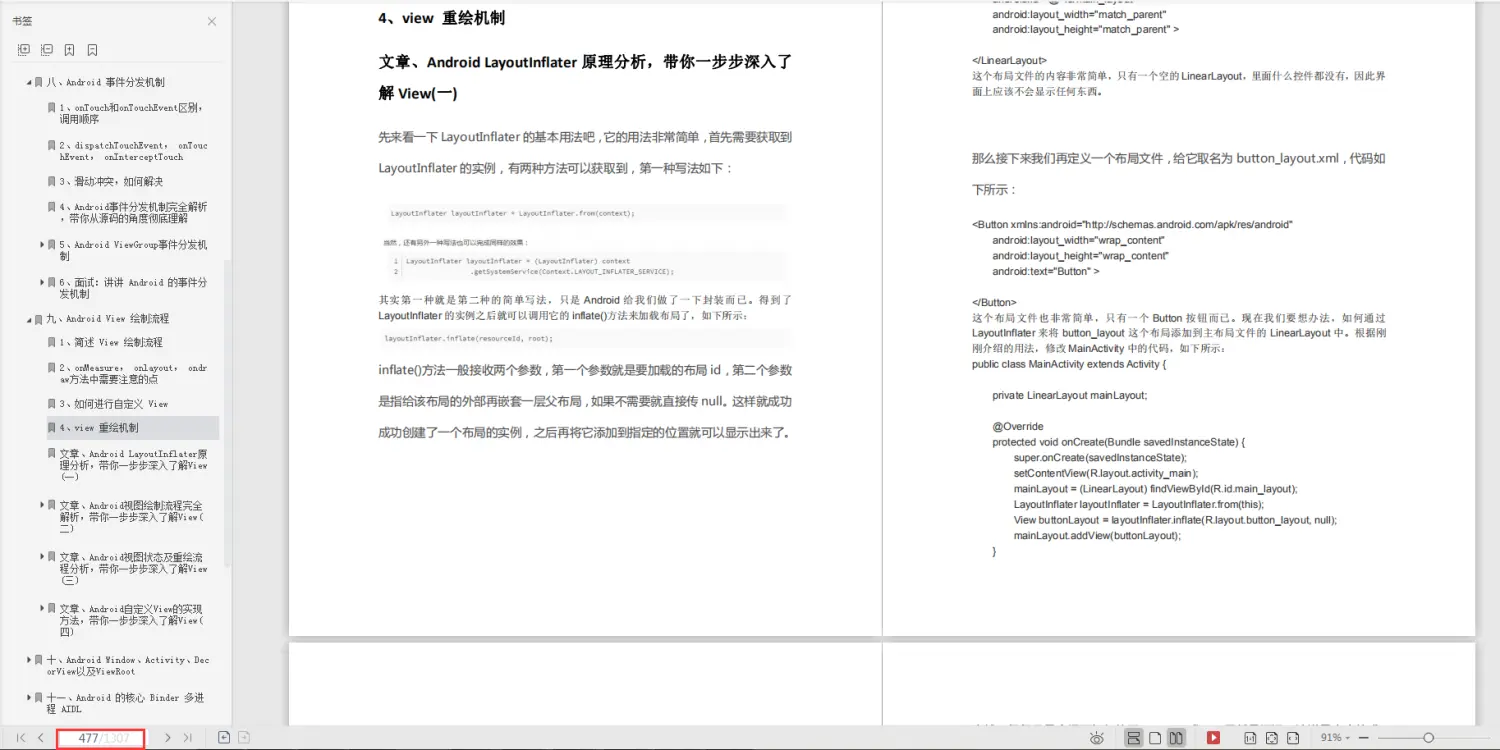Click text public class MainActivity extends Activity
The width and height of the screenshot is (1500, 750).
tap(1069, 364)
